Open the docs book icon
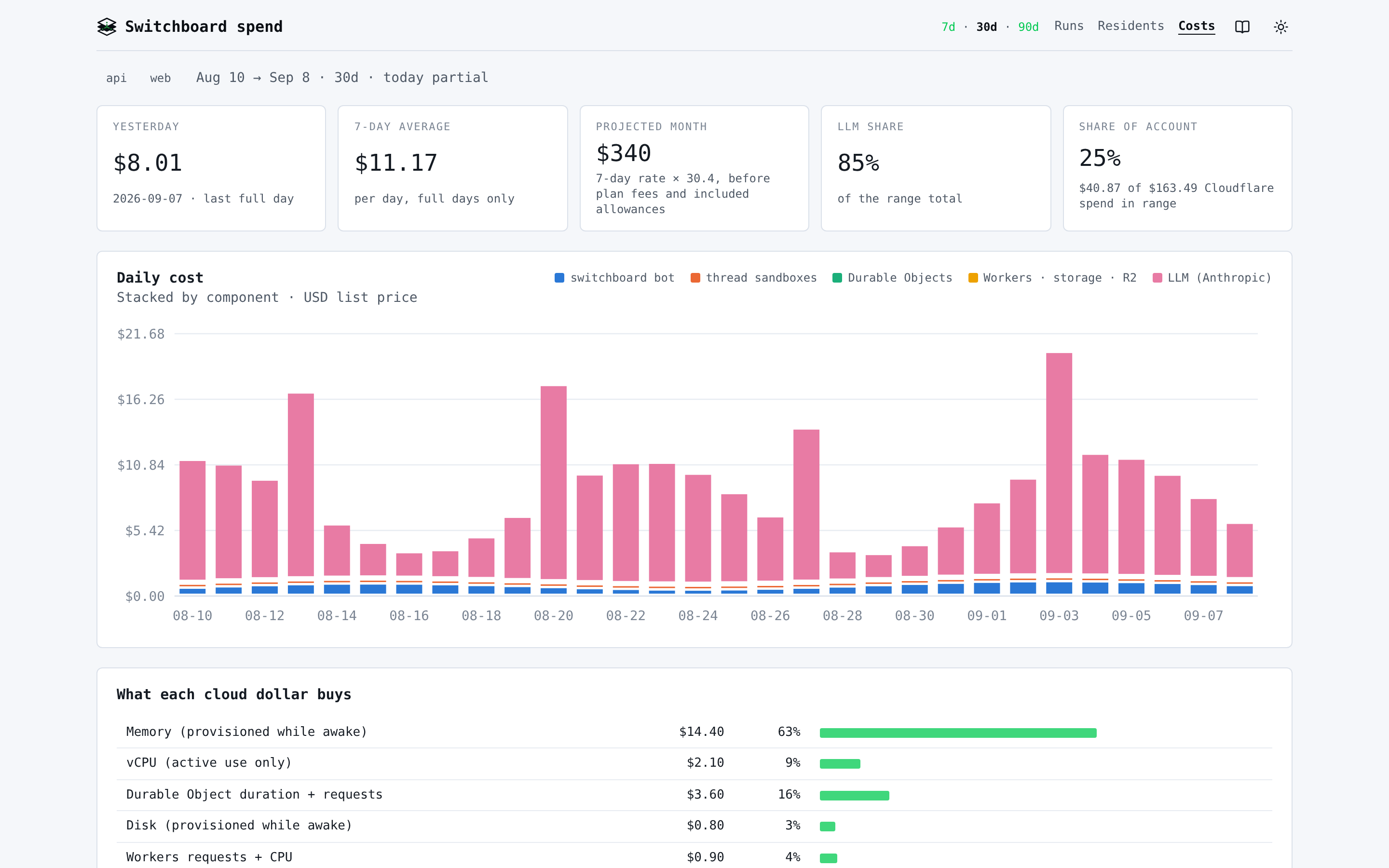This screenshot has height=868, width=1389. (1242, 27)
